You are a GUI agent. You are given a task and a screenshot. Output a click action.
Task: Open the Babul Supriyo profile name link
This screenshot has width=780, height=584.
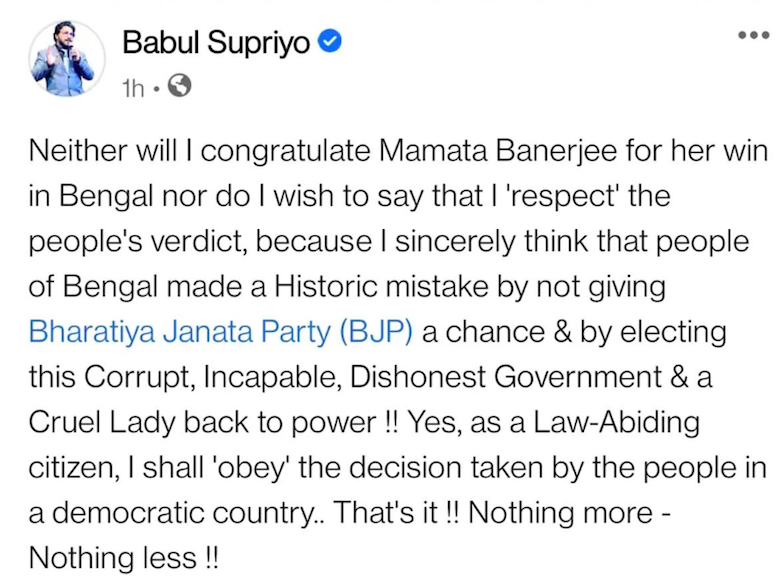pyautogui.click(x=215, y=42)
